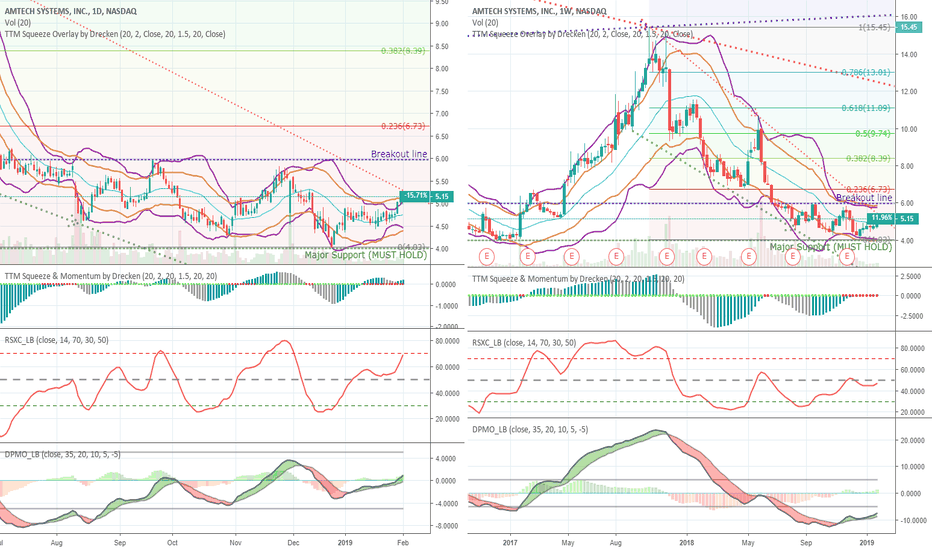Image resolution: width=932 pixels, height=550 pixels.
Task: Select the 0.618(11.09) Fibonacci label
Action: click(865, 108)
